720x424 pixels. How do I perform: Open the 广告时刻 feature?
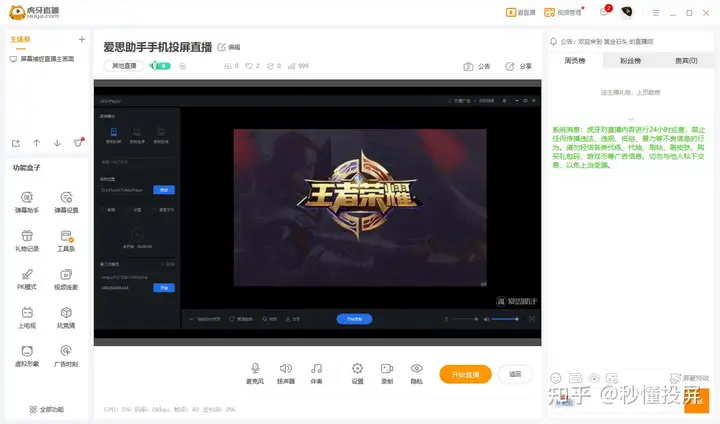tap(66, 356)
